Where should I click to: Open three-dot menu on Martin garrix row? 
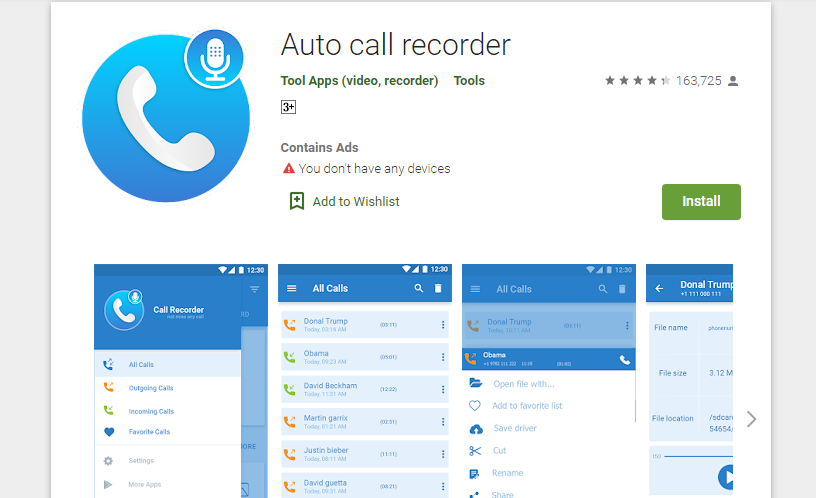pos(443,422)
